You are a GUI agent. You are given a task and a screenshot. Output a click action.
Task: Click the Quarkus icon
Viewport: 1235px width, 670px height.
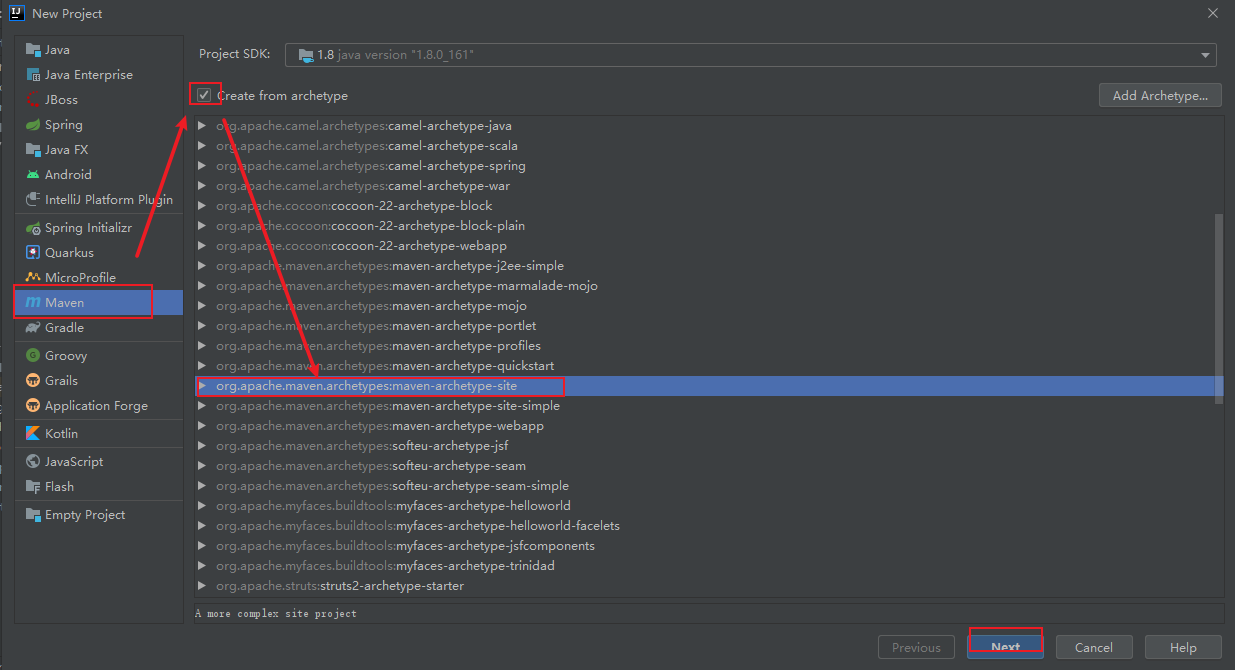click(x=33, y=253)
